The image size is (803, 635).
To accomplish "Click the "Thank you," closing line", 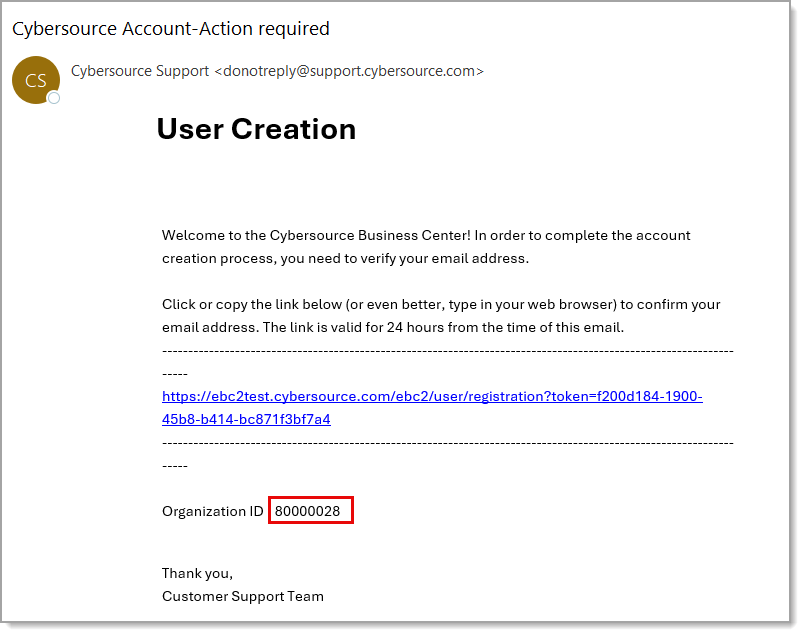I will [x=197, y=573].
